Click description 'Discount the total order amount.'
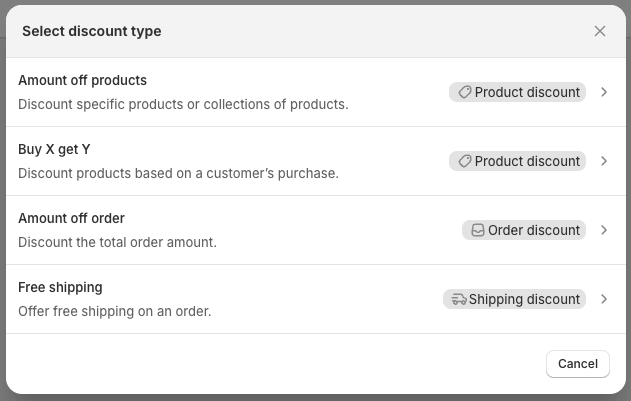631x401 pixels. pos(118,242)
